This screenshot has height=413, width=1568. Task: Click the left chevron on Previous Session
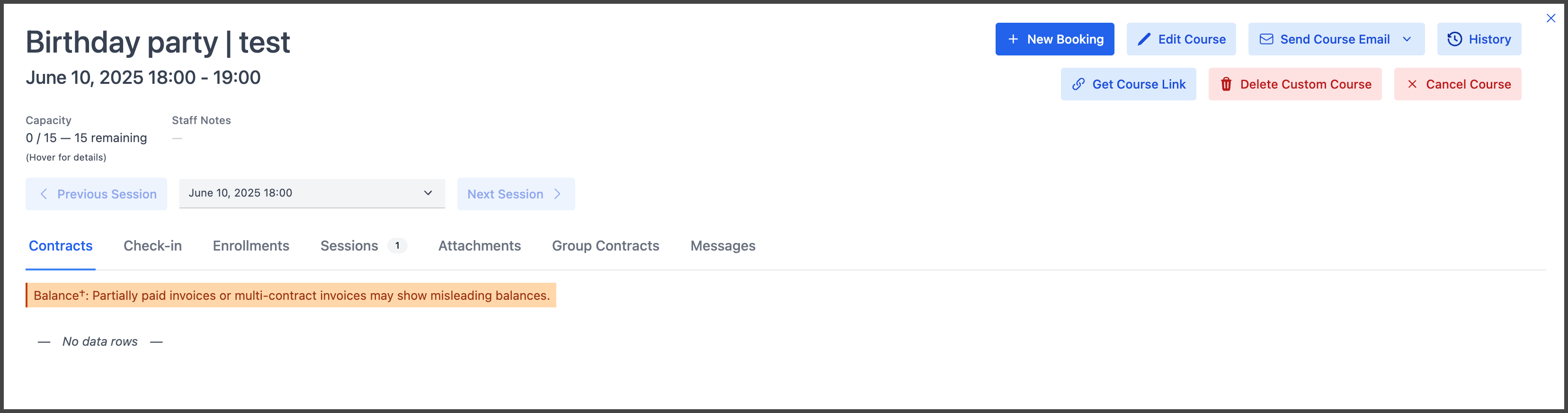(43, 194)
